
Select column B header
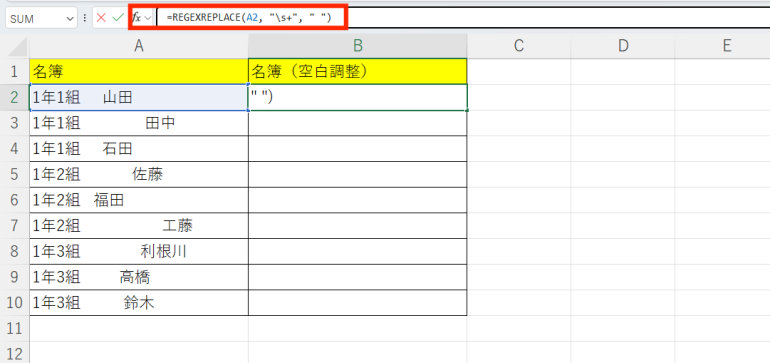coord(358,46)
